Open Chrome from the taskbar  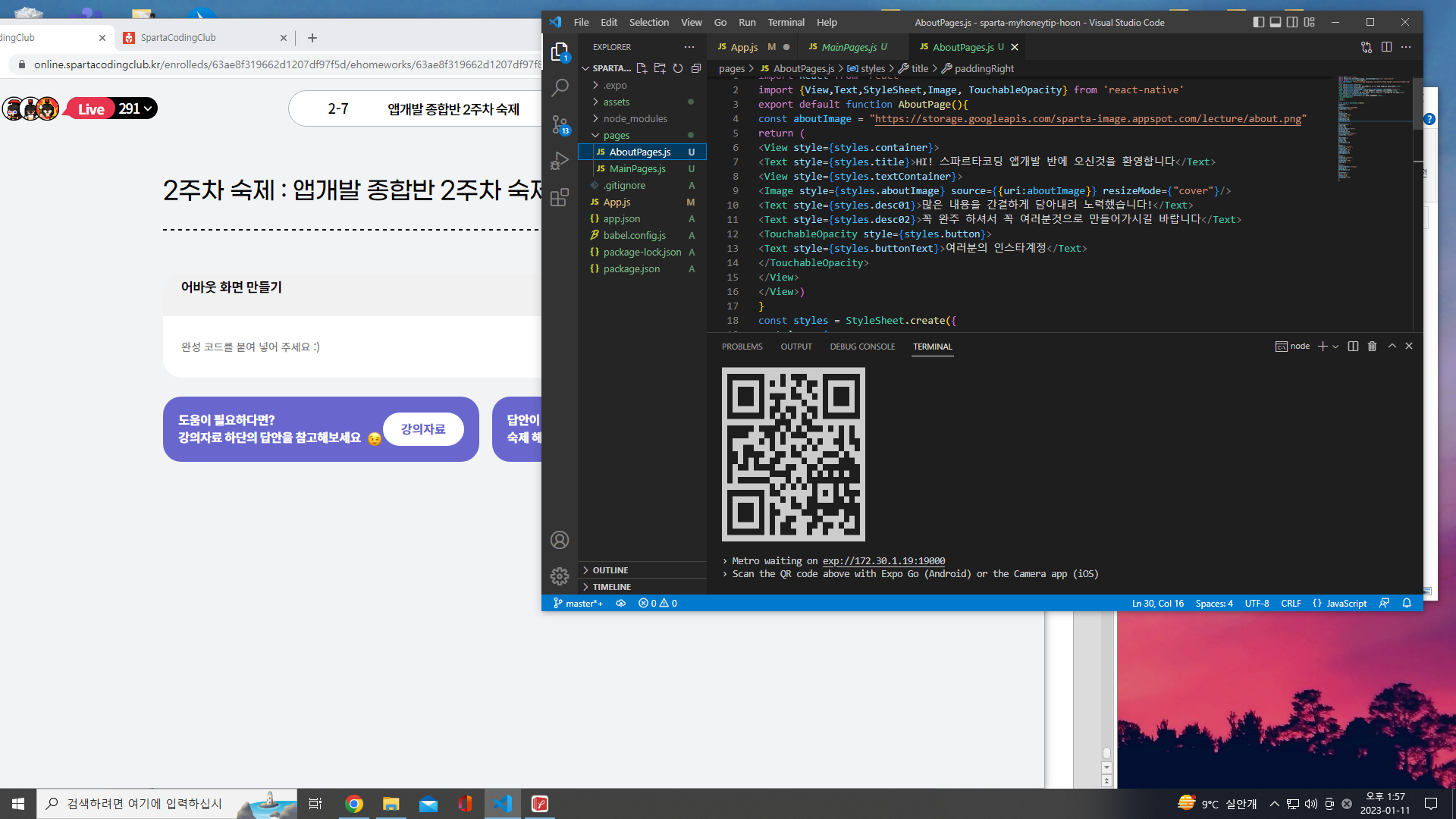[354, 804]
